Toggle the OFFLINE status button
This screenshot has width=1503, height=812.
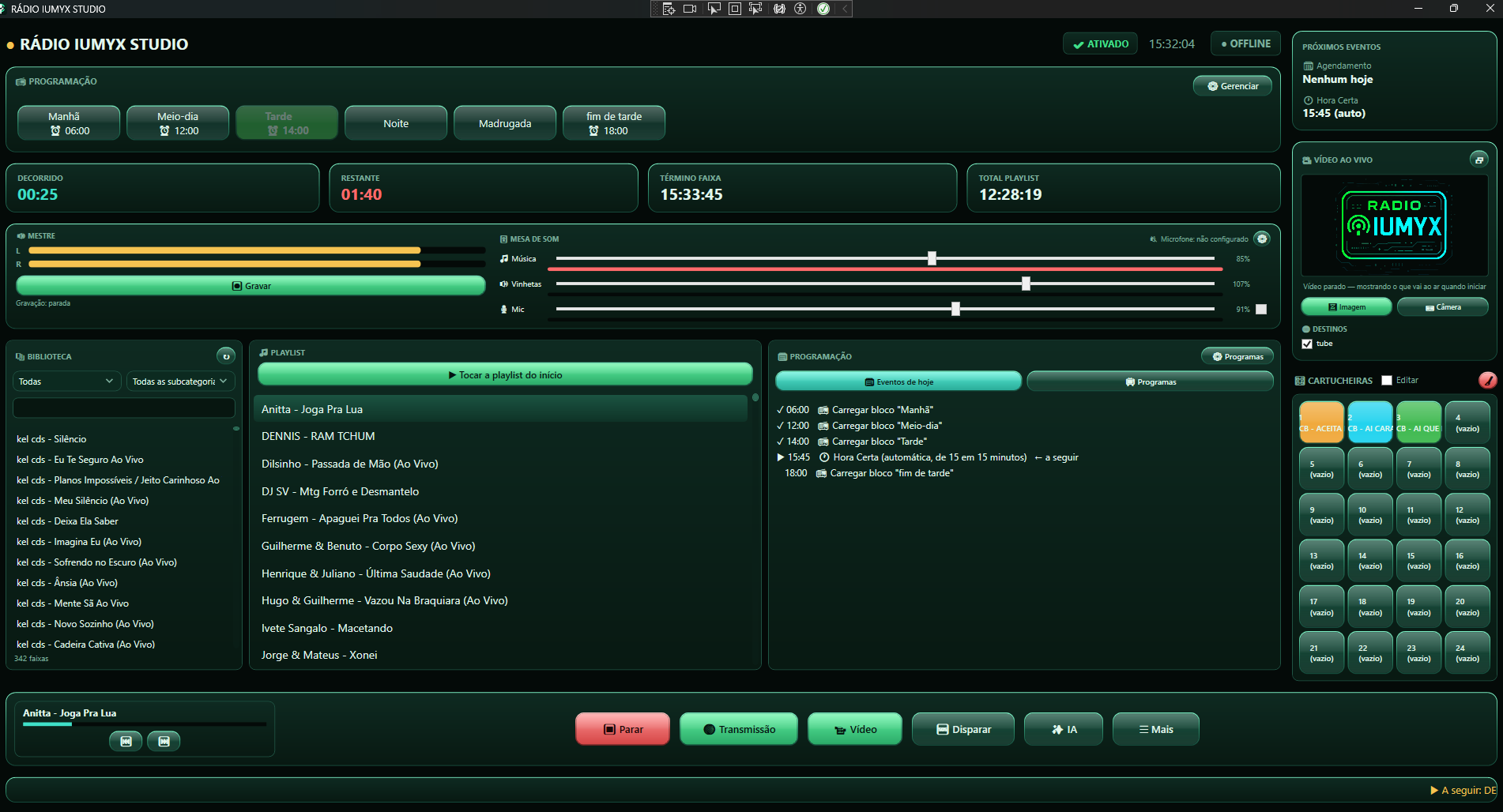(1245, 43)
